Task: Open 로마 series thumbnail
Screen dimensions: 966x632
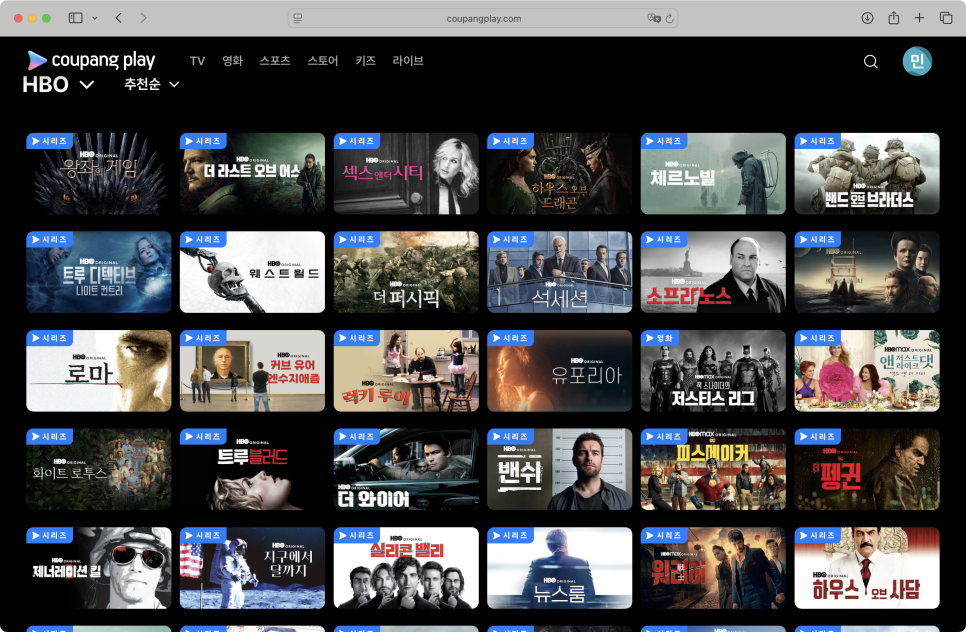Action: (99, 371)
